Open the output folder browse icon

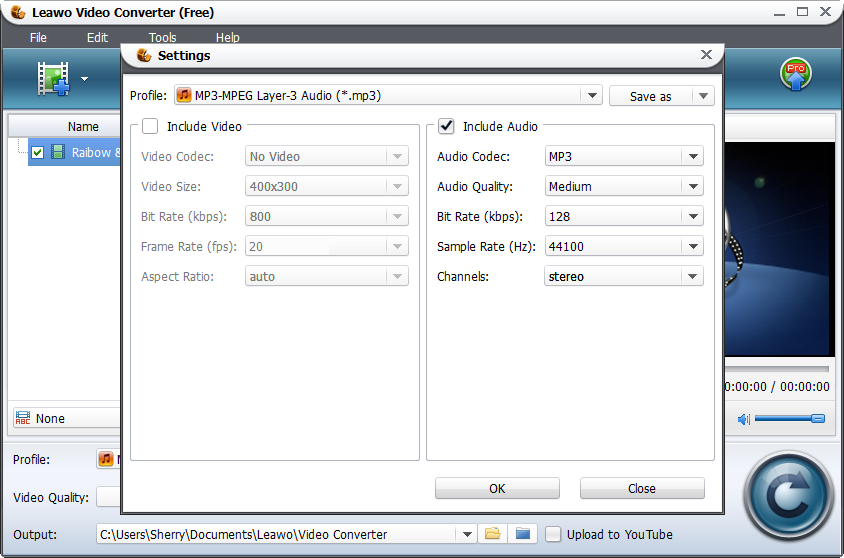tap(493, 534)
